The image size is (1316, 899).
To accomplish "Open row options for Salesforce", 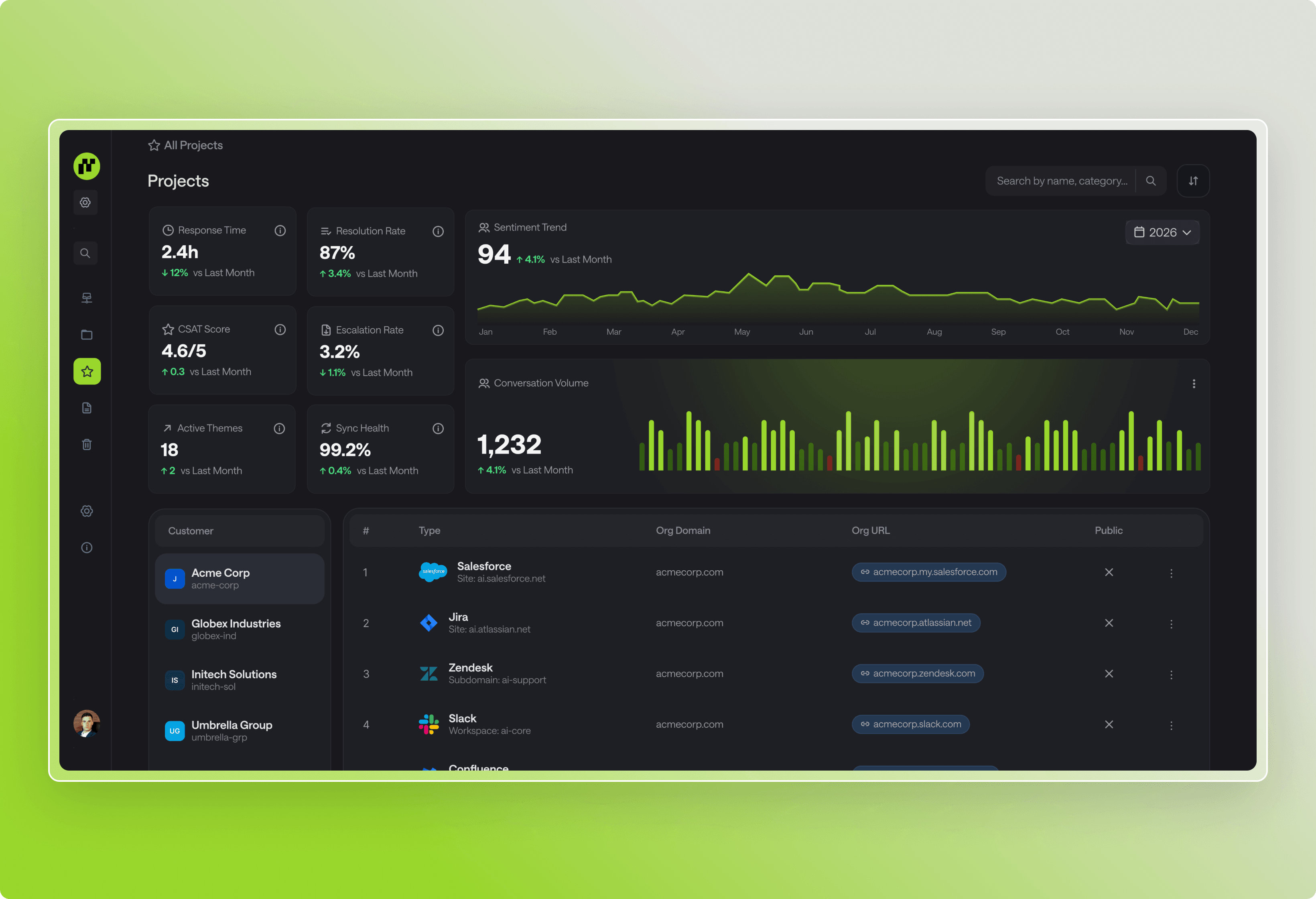I will (x=1172, y=573).
